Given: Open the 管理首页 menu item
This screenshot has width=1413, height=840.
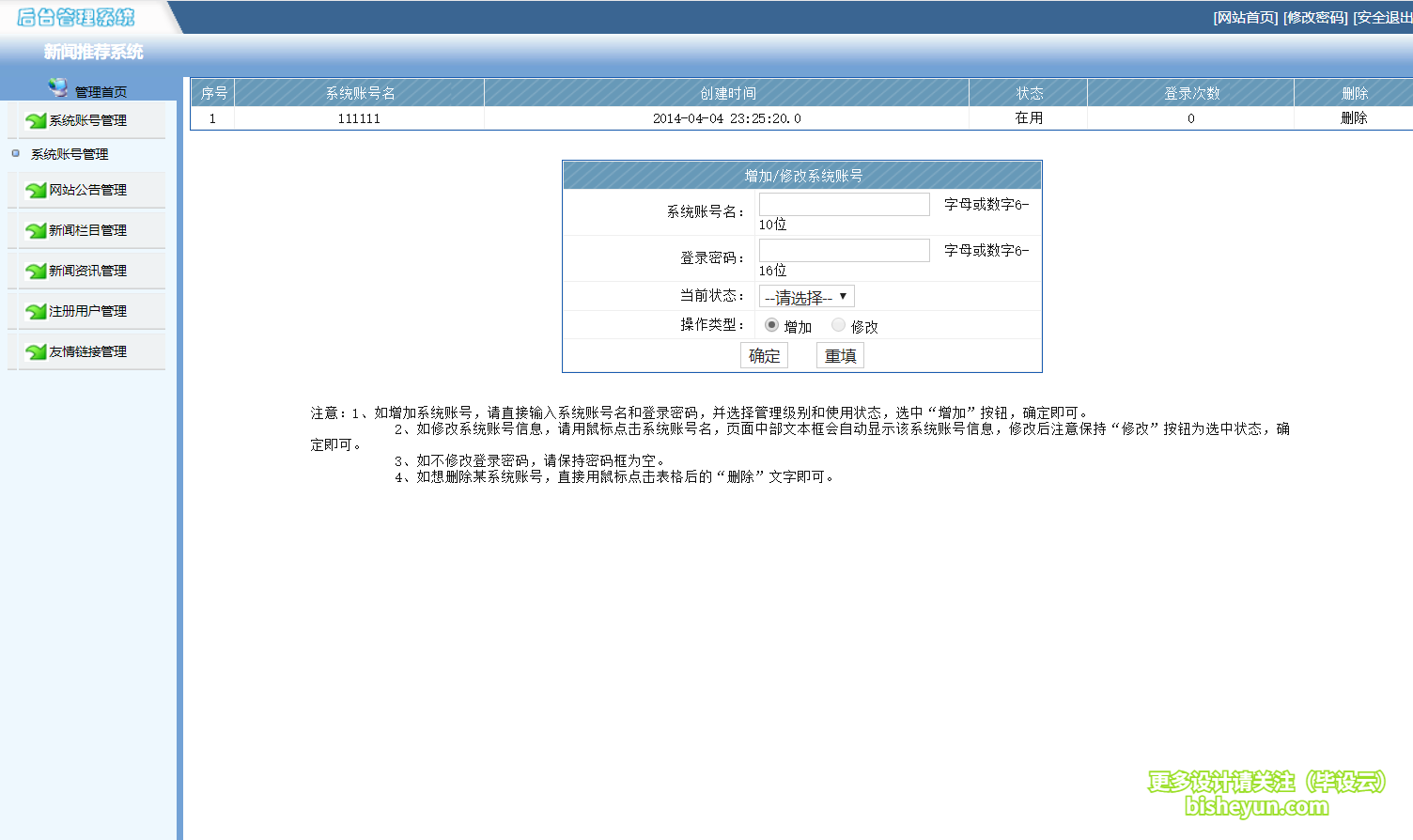Looking at the screenshot, I should pyautogui.click(x=101, y=91).
